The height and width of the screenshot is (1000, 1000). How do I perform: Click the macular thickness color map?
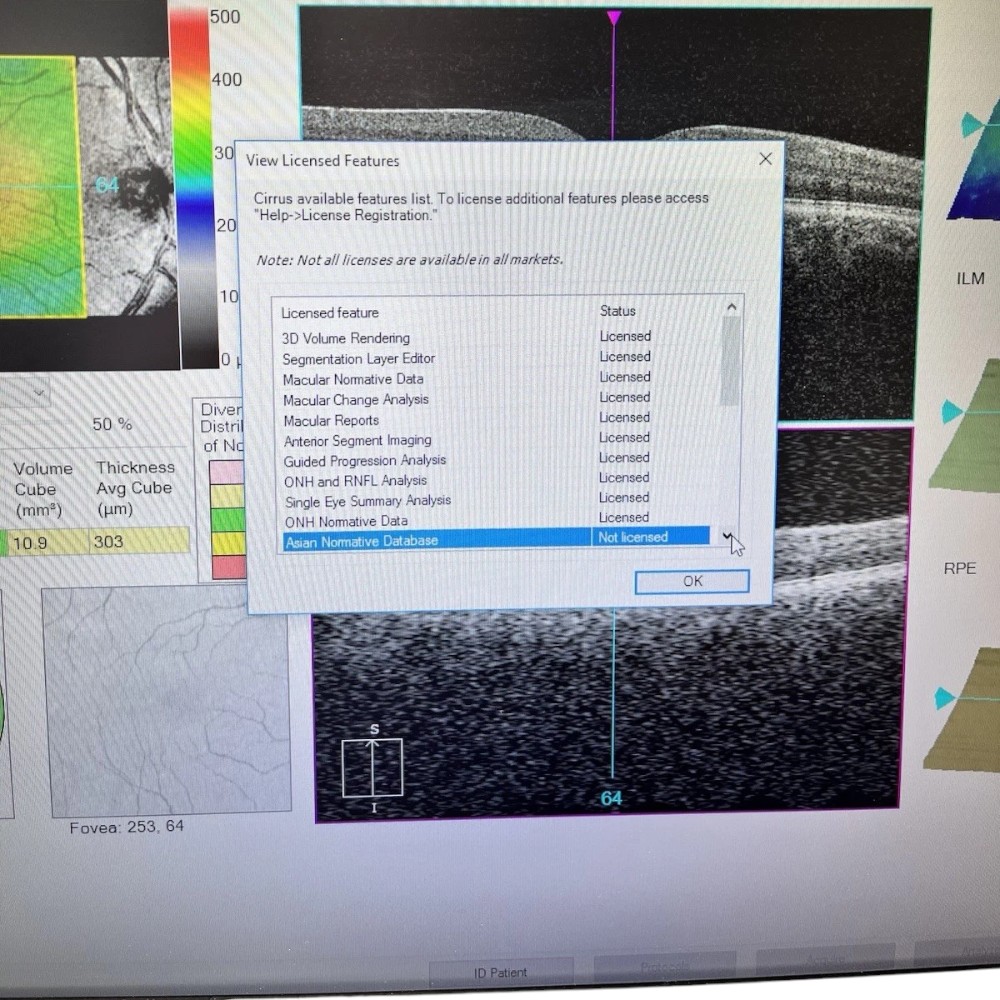coord(40,186)
